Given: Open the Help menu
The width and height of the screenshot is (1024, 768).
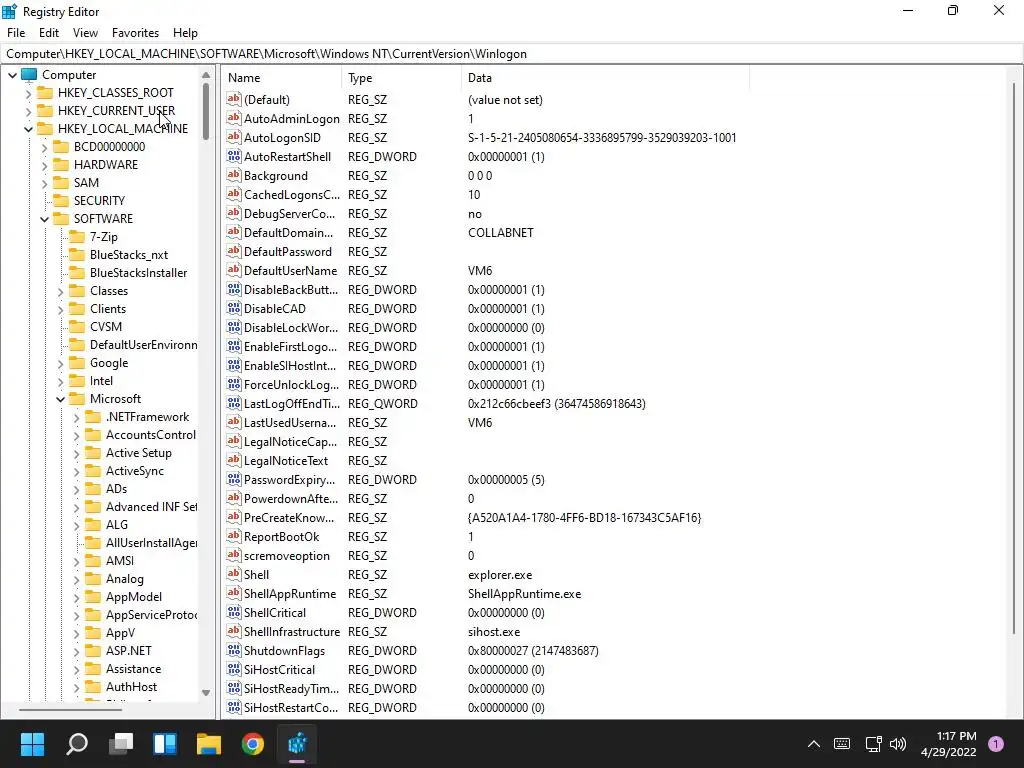Looking at the screenshot, I should [x=185, y=33].
